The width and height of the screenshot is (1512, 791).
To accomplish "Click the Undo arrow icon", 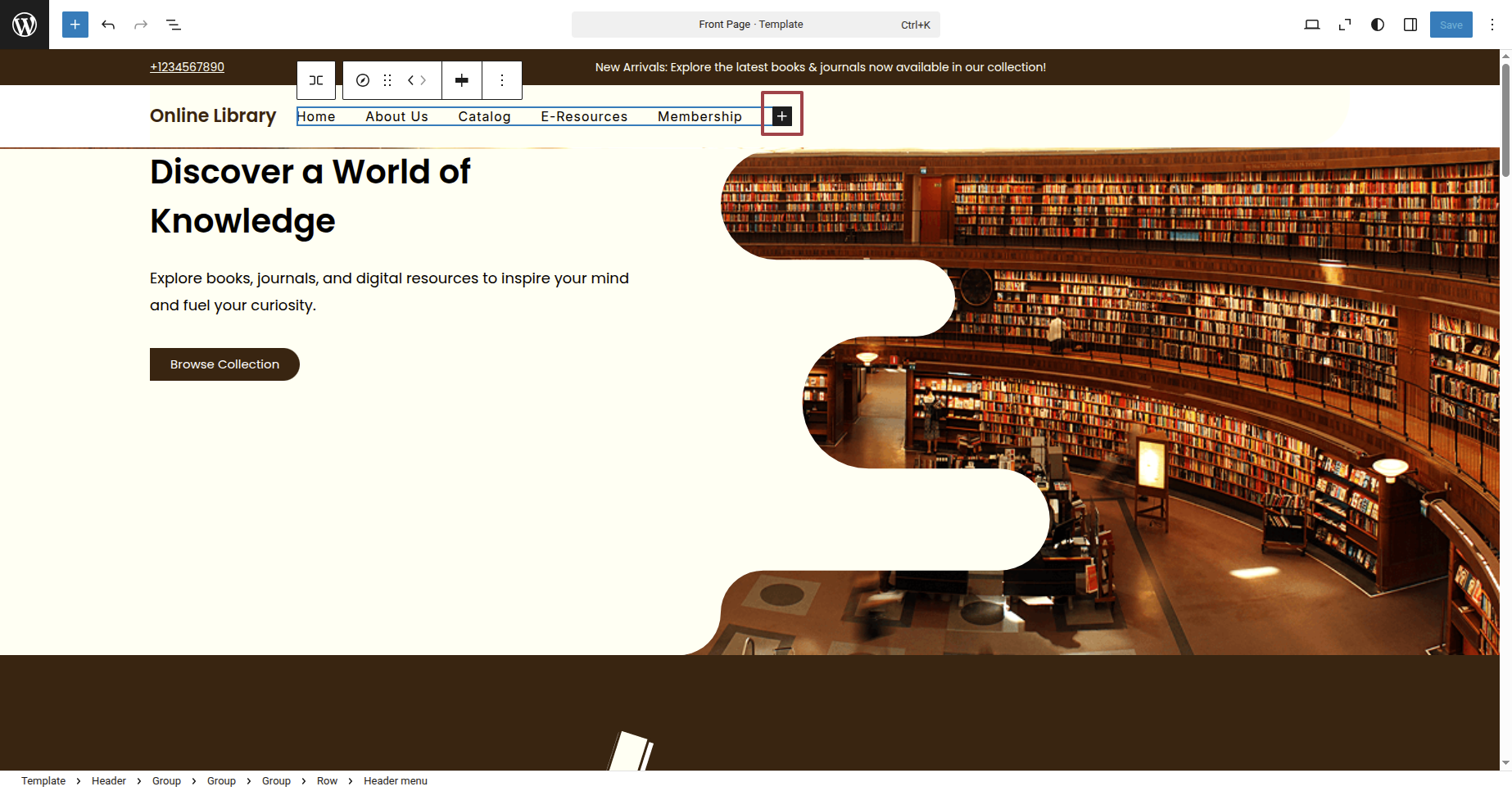I will tap(108, 25).
